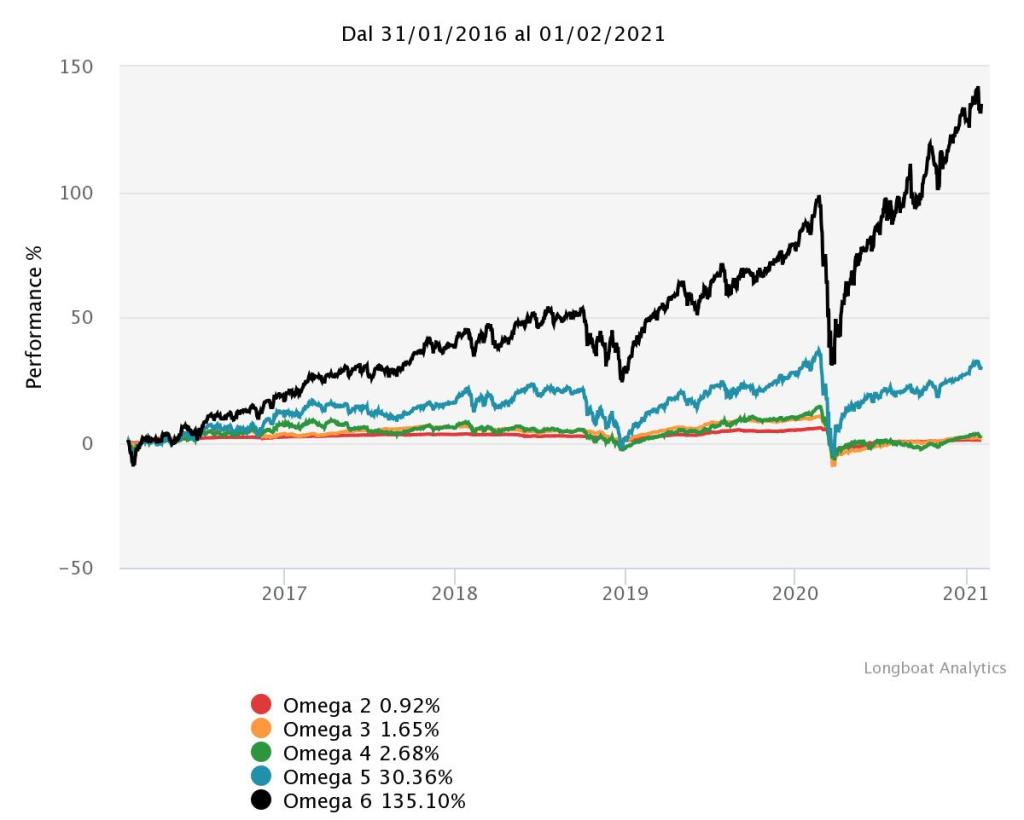The width and height of the screenshot is (1024, 820).
Task: Click the 2019 x-axis label
Action: tap(625, 593)
